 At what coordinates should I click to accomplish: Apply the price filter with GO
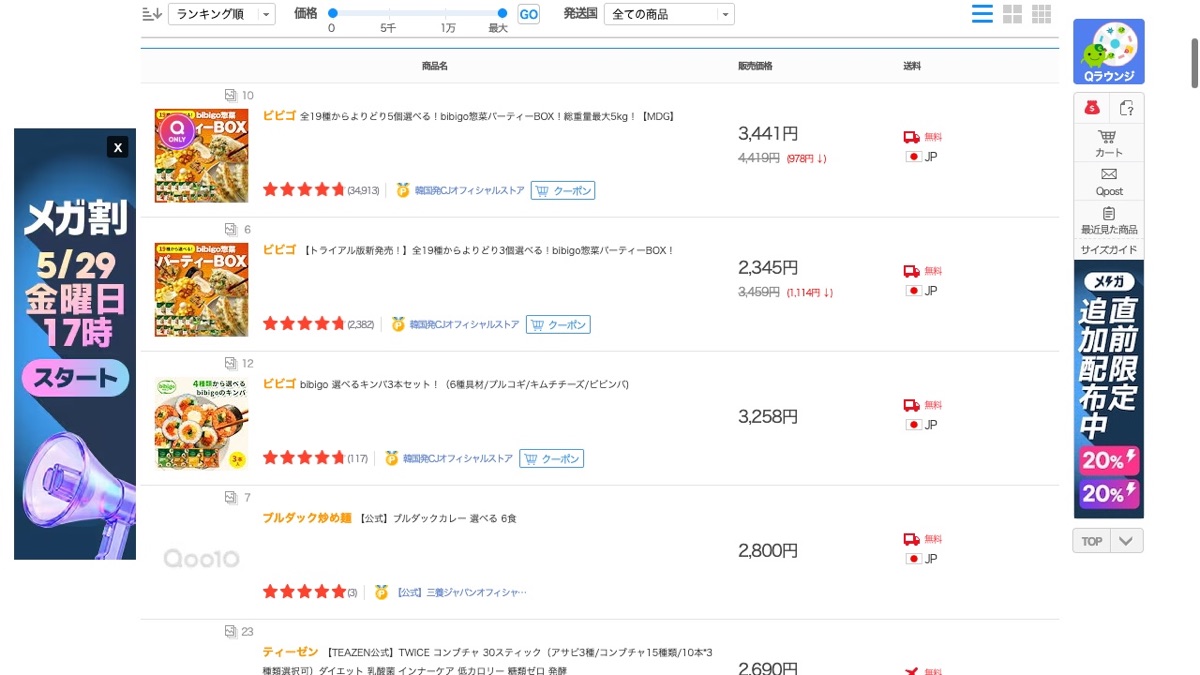[528, 14]
